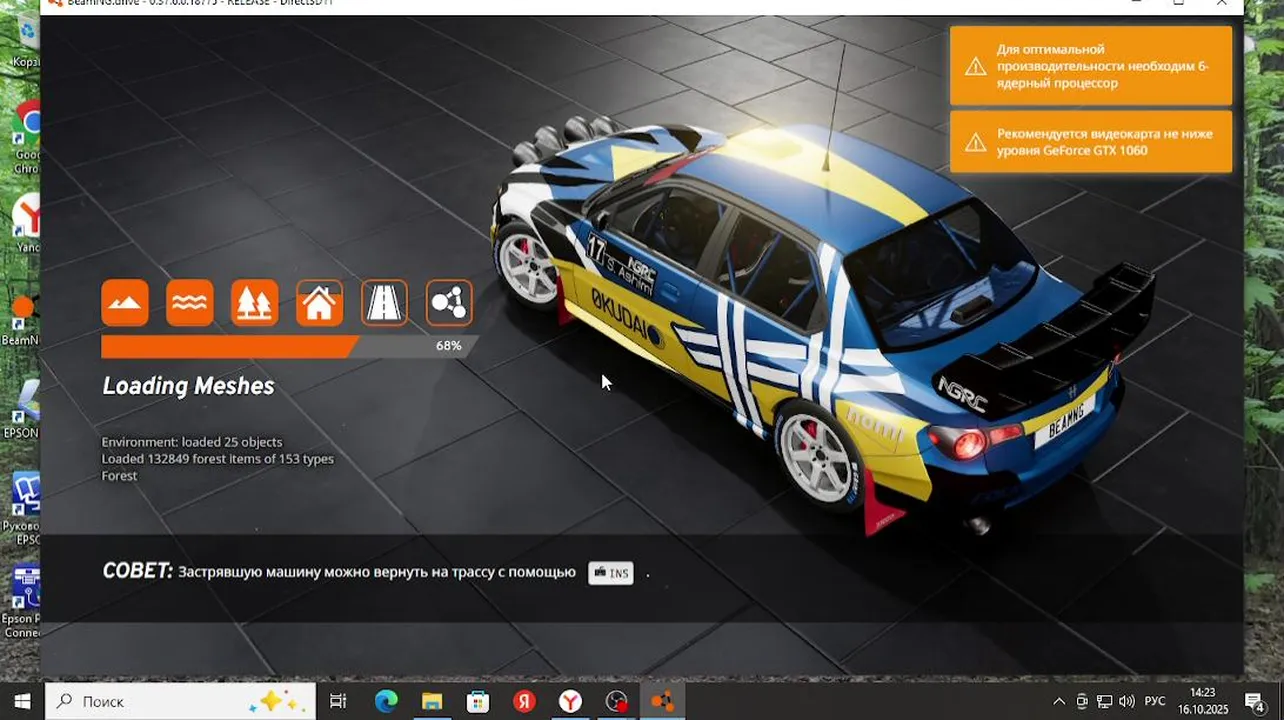Launch Microsoft Edge from taskbar
The image size is (1284, 720).
click(386, 701)
